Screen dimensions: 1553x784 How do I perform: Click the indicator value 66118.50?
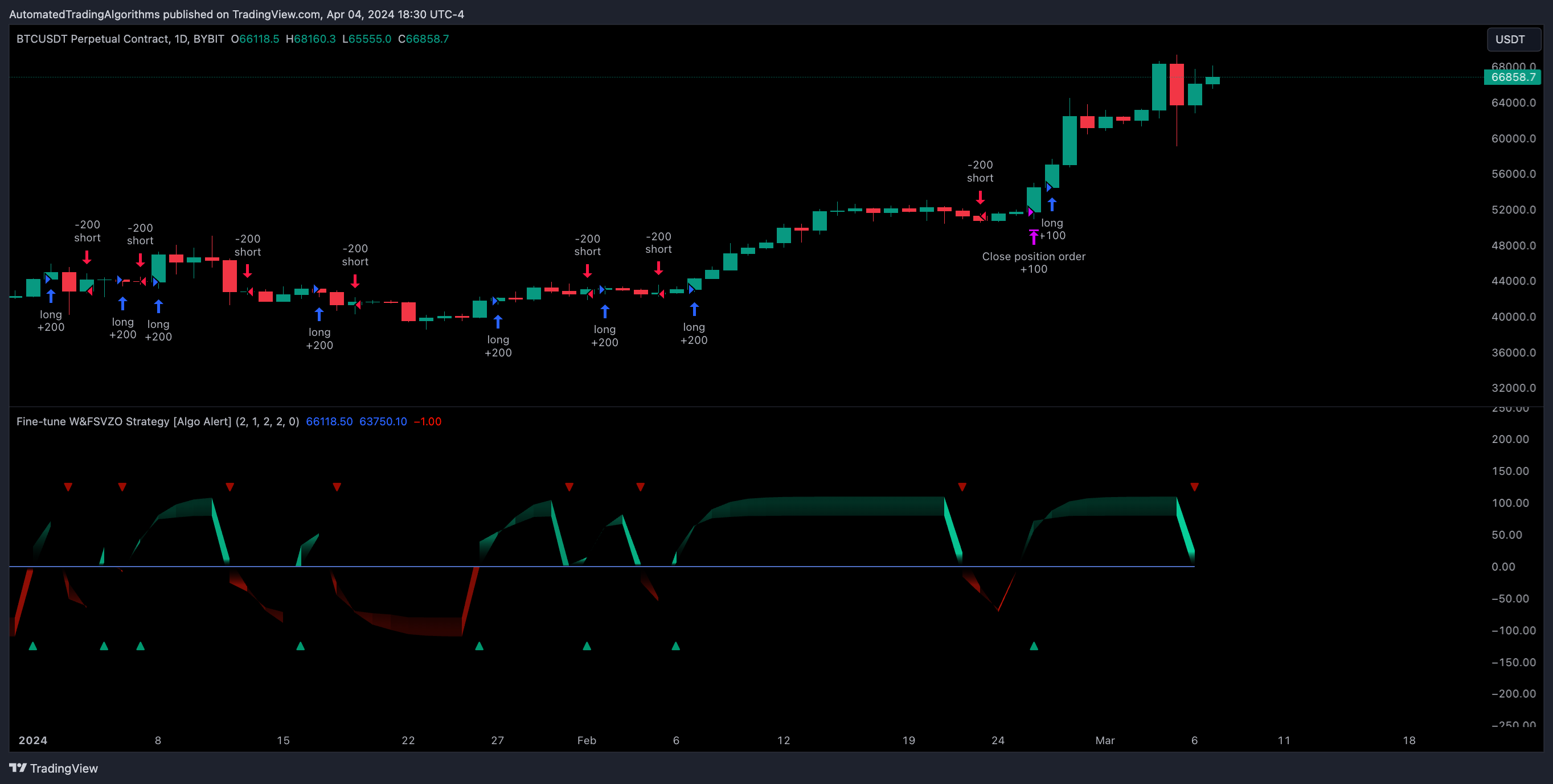coord(329,422)
